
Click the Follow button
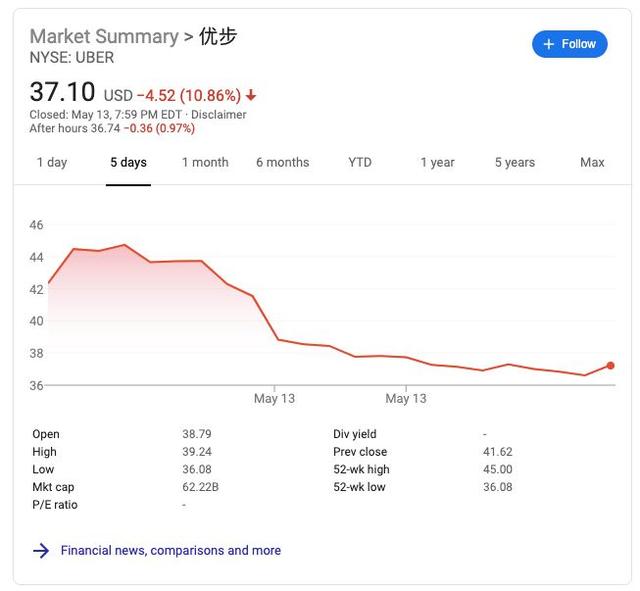click(x=569, y=44)
